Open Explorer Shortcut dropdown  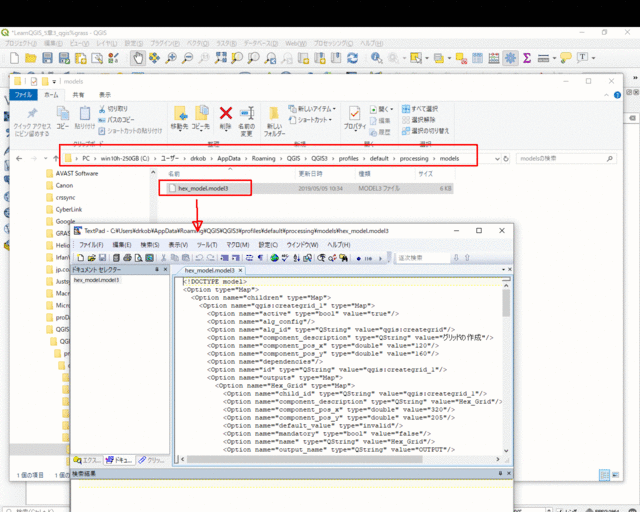[310, 120]
